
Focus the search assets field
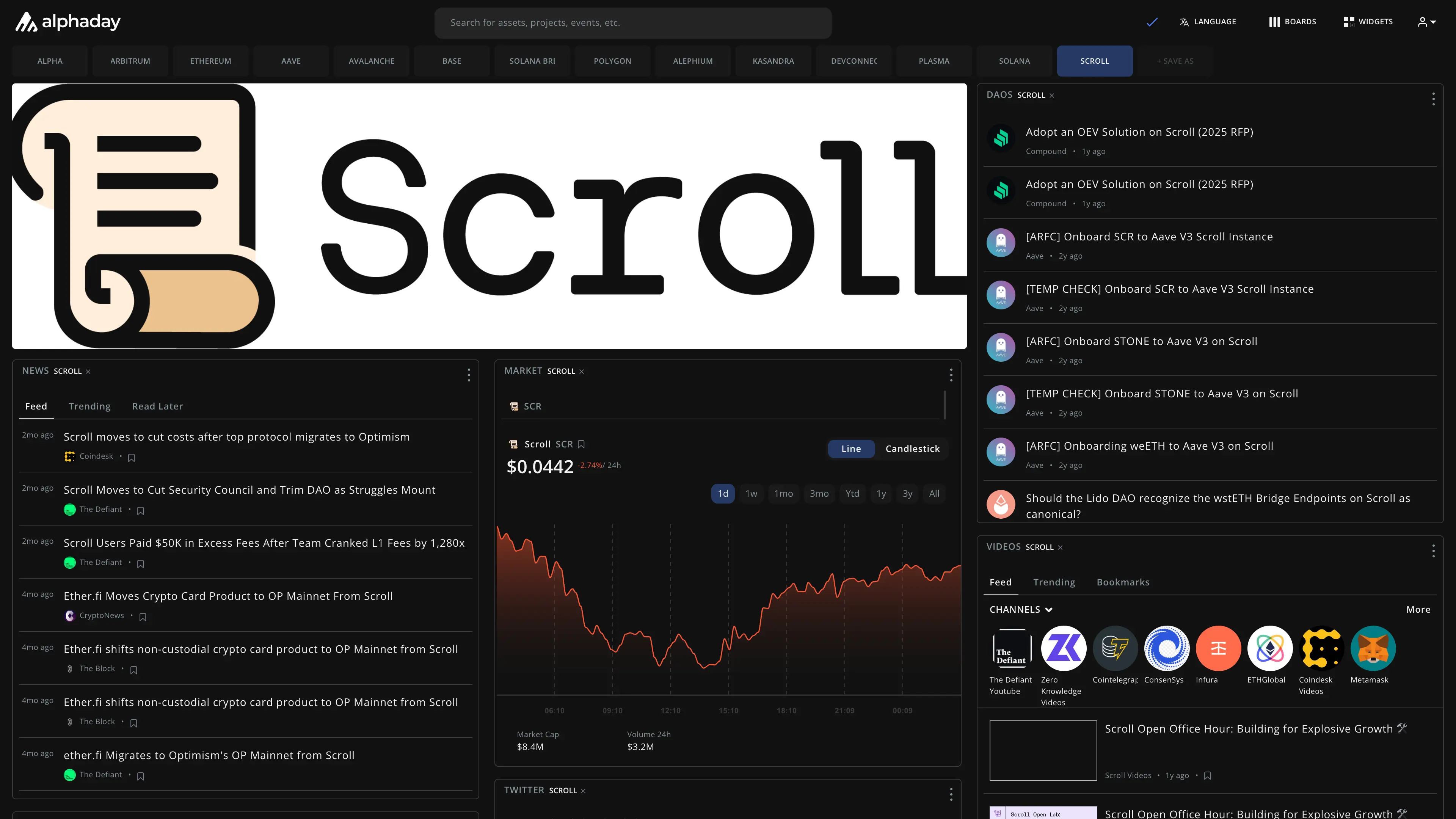[x=632, y=23]
